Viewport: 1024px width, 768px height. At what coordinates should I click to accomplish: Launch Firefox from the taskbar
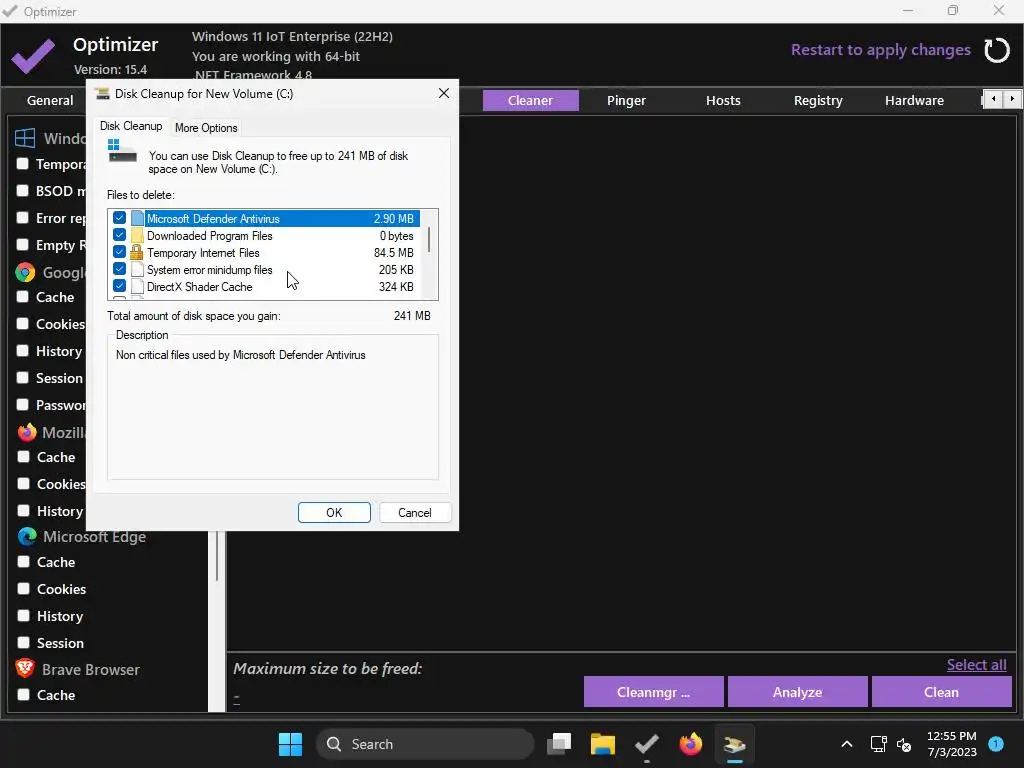(690, 744)
